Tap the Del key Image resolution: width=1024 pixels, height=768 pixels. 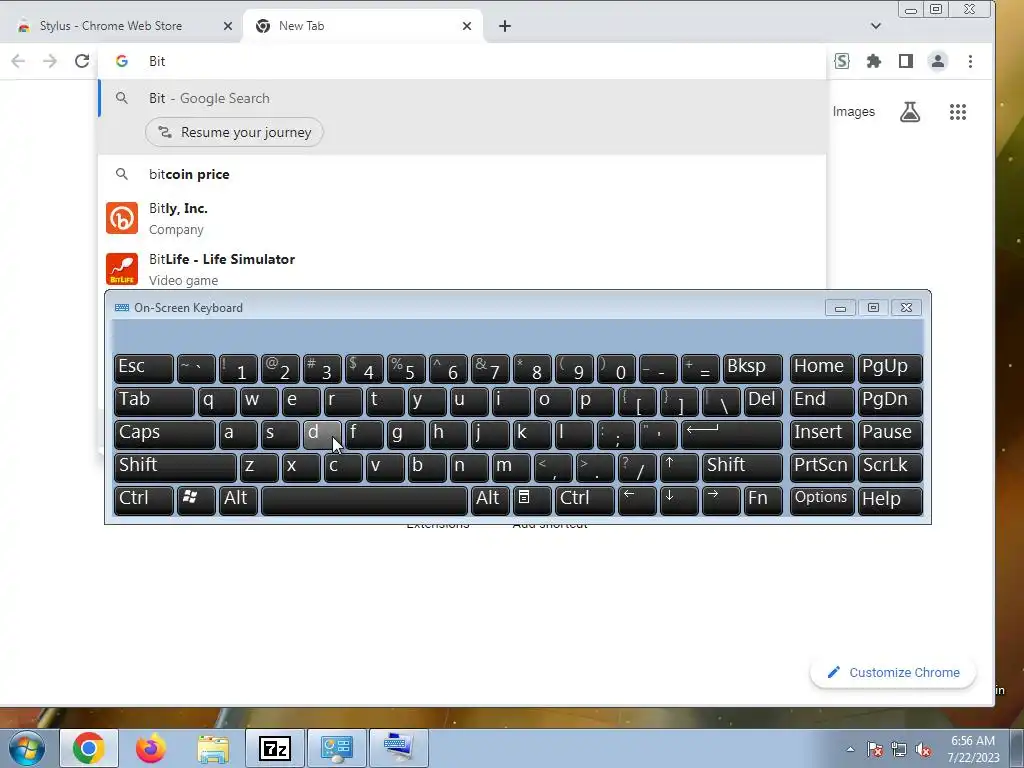pyautogui.click(x=763, y=402)
